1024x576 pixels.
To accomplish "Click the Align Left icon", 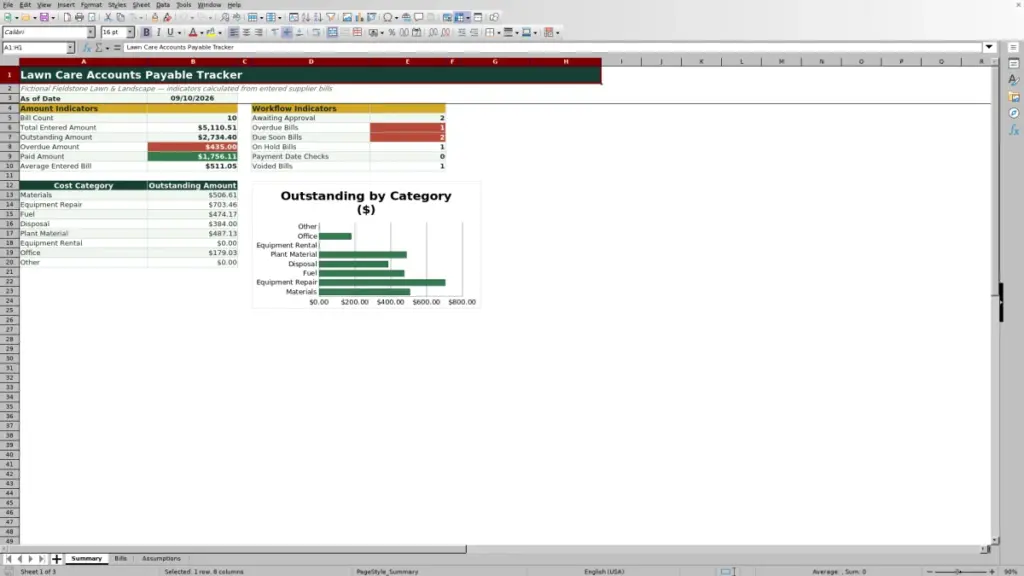I will click(234, 32).
